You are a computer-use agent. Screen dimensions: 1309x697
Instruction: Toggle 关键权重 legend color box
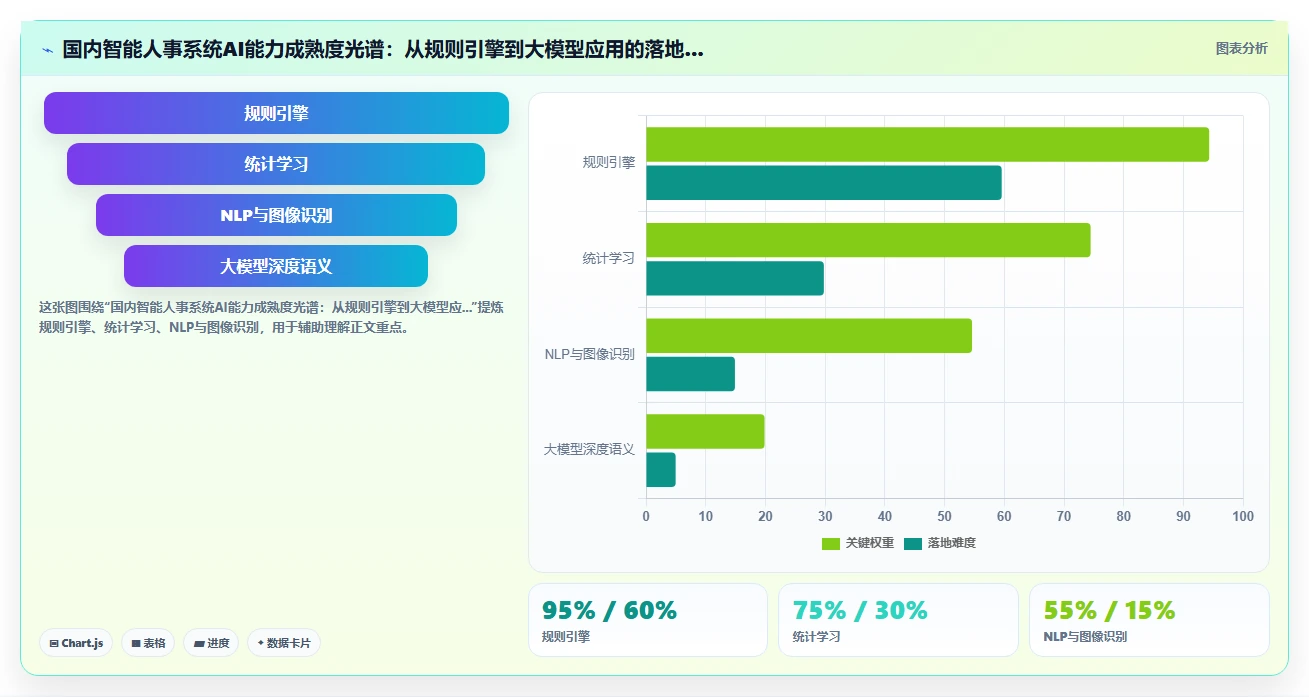(831, 543)
